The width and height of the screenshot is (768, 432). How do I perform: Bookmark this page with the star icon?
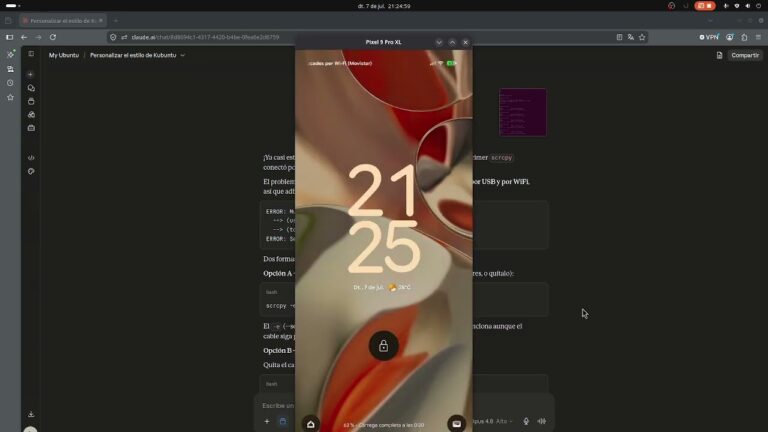tap(642, 37)
